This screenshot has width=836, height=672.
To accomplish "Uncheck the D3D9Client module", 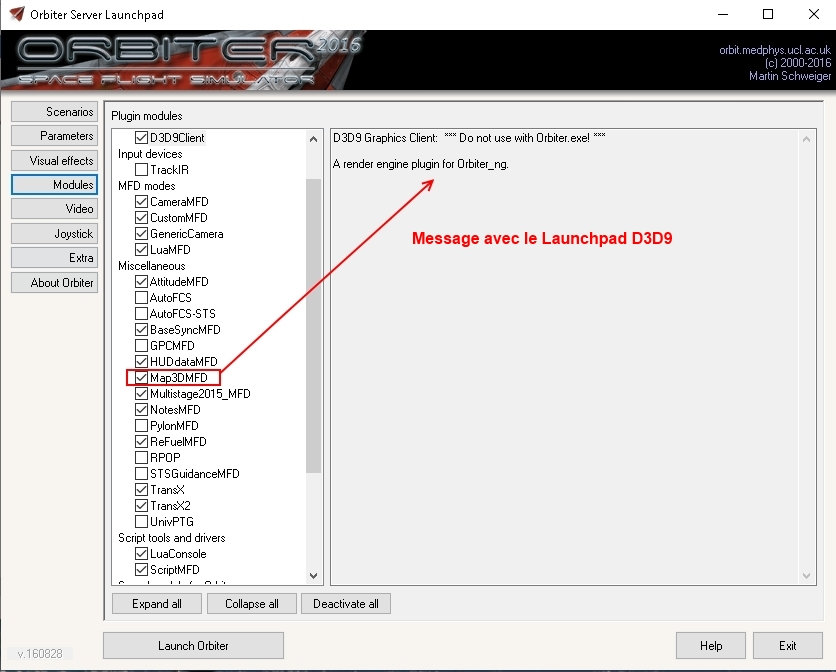I will click(x=141, y=138).
